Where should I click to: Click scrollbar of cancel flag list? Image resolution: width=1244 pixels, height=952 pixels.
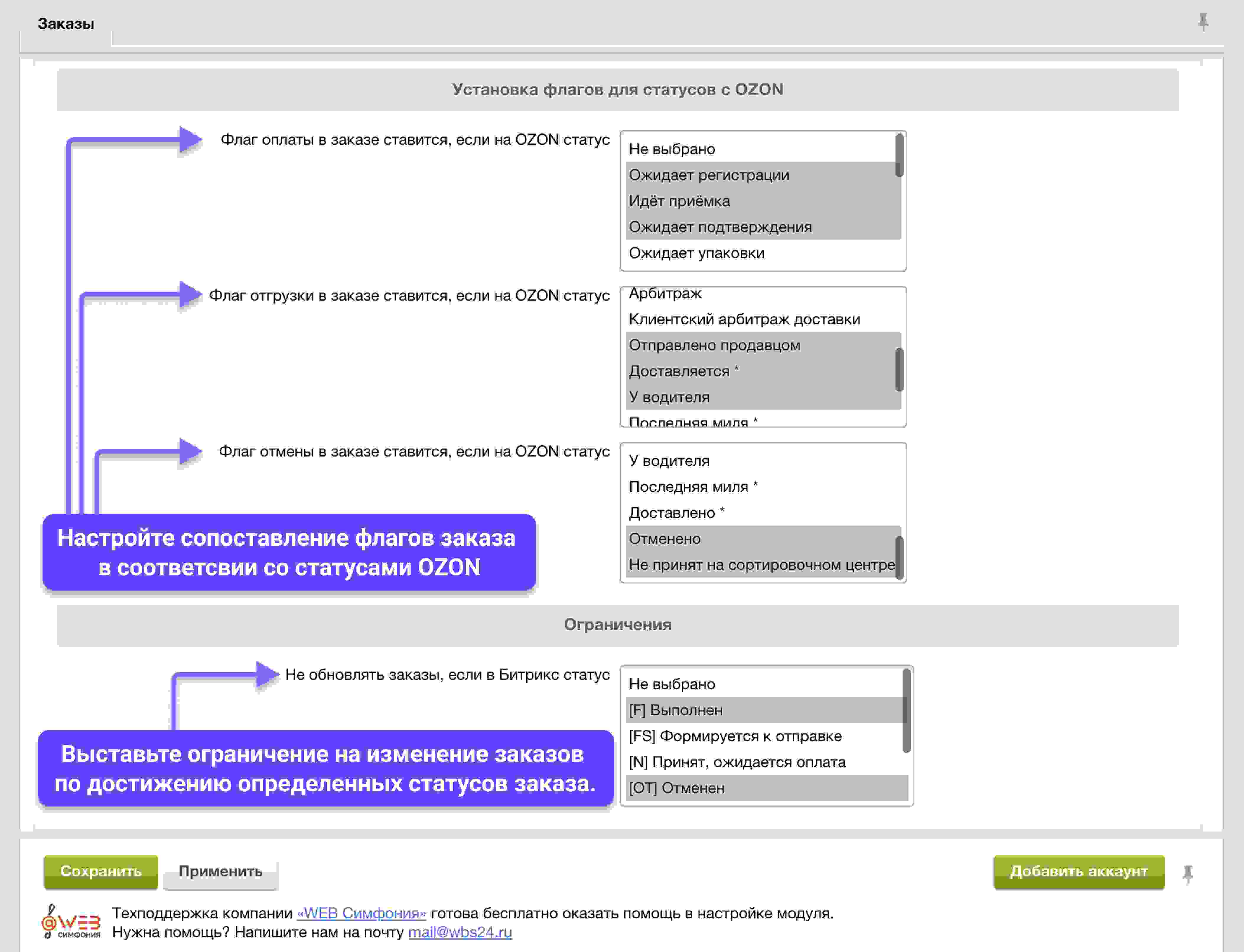[x=899, y=557]
